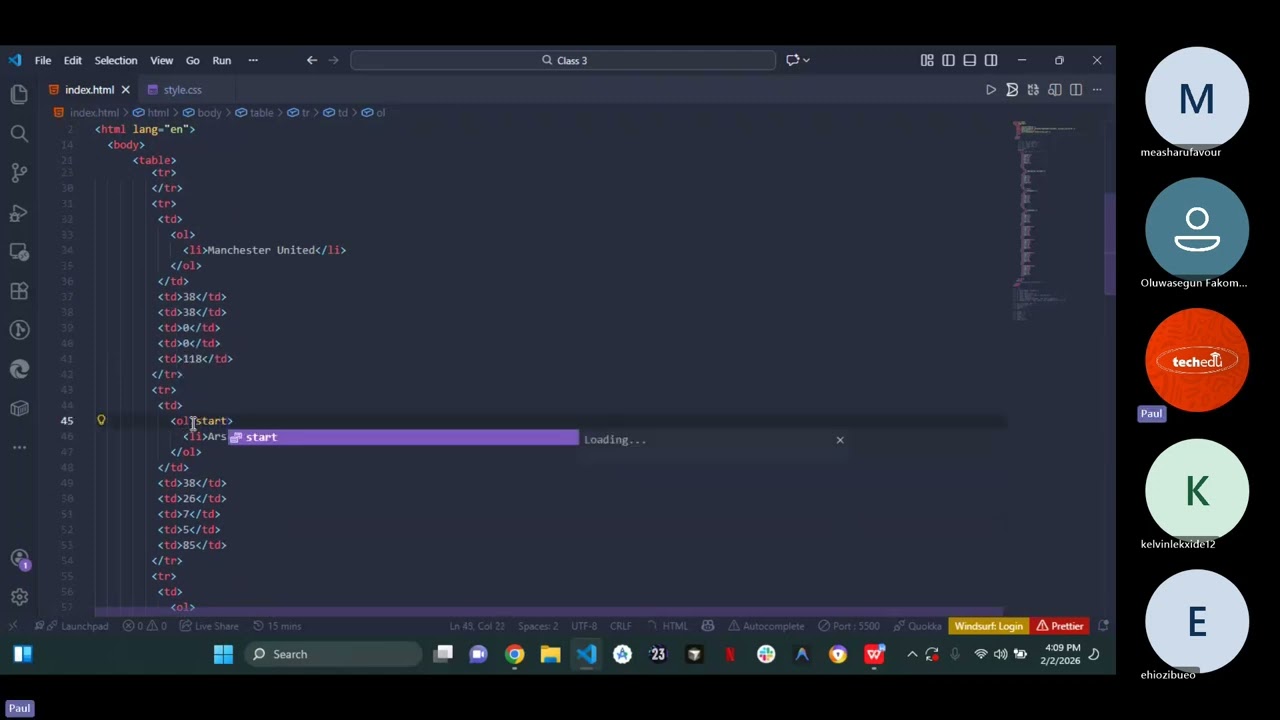Toggle the bottom panel visibility
This screenshot has width=1280, height=720.
969,60
